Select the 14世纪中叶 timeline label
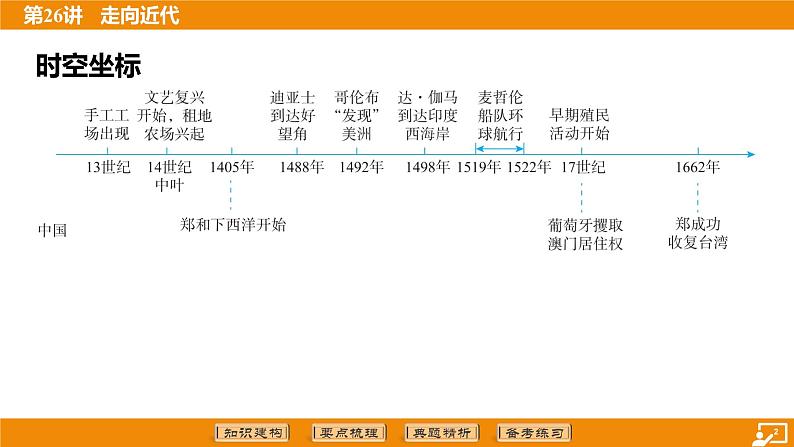This screenshot has width=794, height=447. 169,176
